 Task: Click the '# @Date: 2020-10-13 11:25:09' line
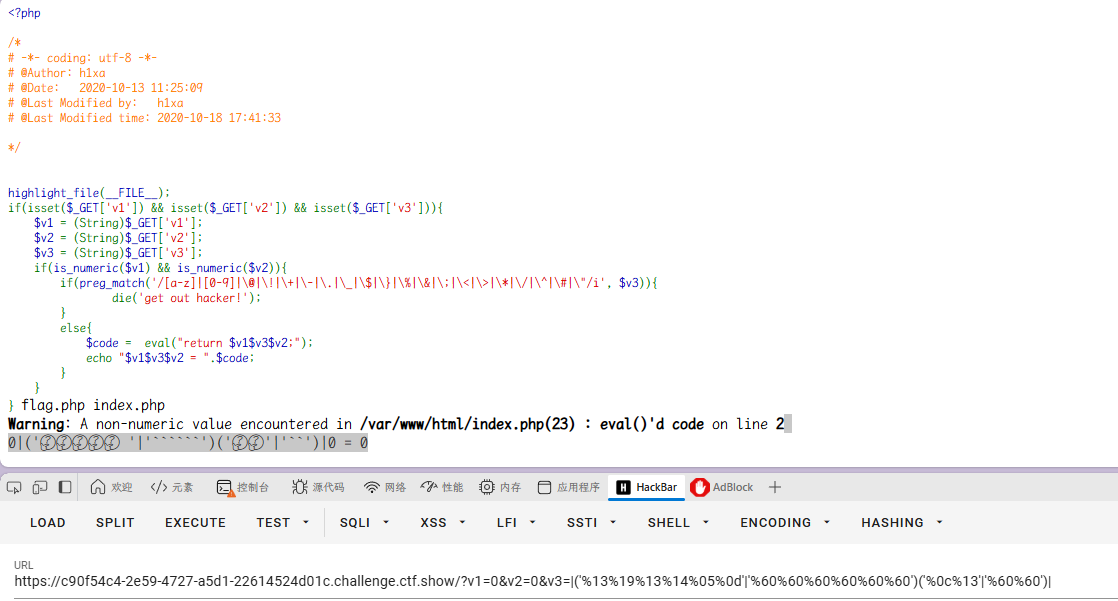click(106, 88)
